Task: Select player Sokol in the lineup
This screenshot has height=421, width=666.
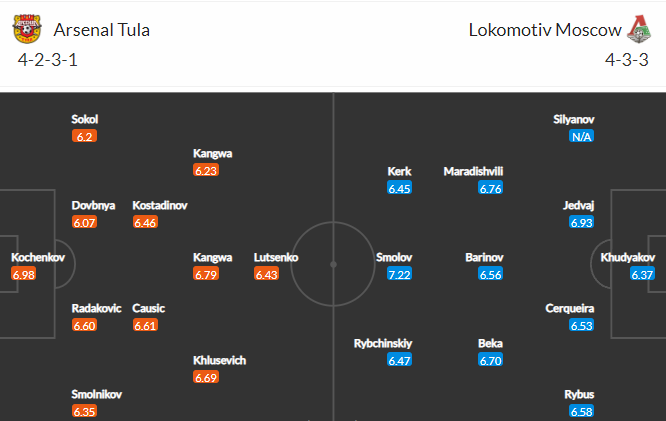Action: (x=85, y=119)
